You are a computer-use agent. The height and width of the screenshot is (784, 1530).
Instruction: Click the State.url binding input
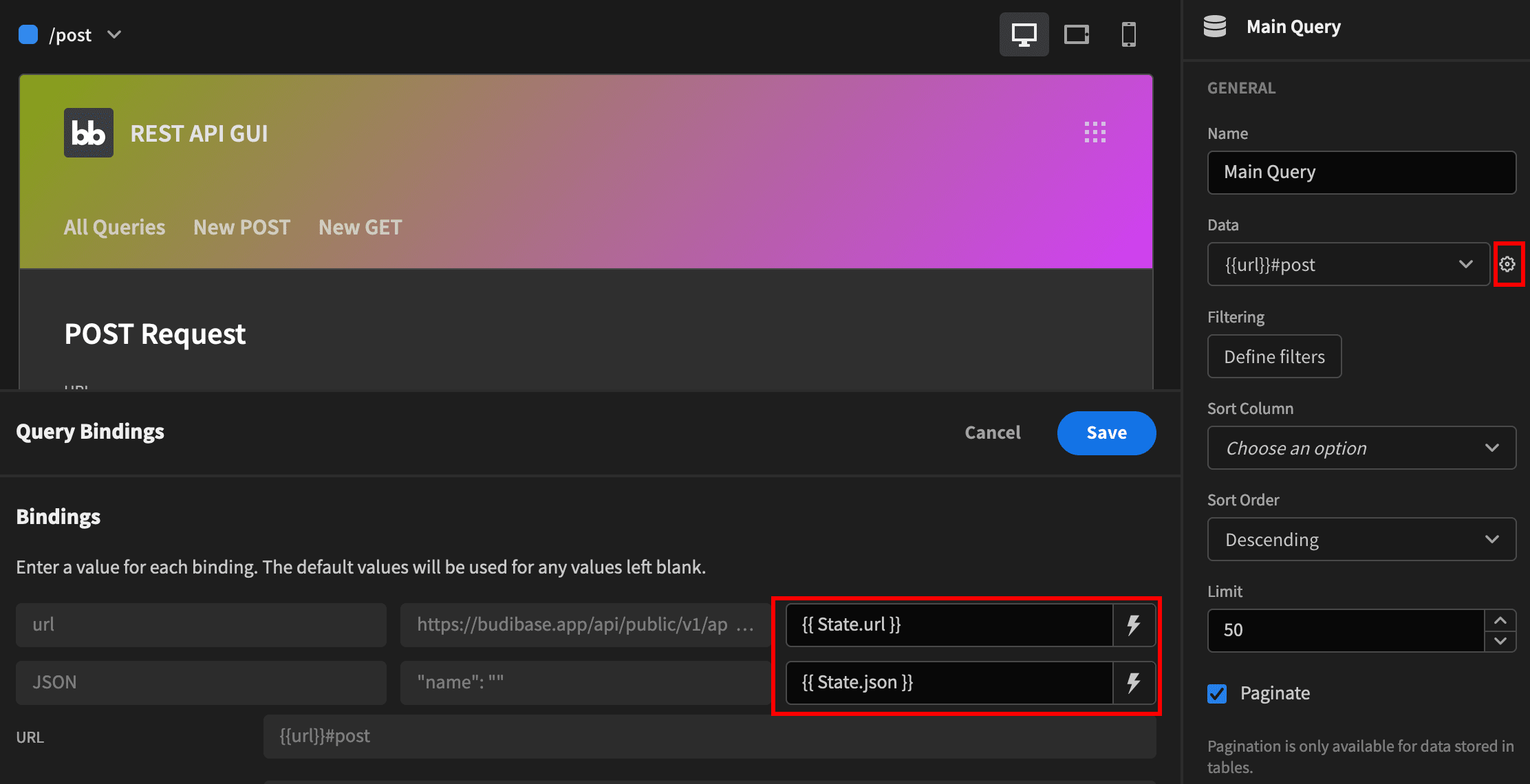pyautogui.click(x=949, y=625)
